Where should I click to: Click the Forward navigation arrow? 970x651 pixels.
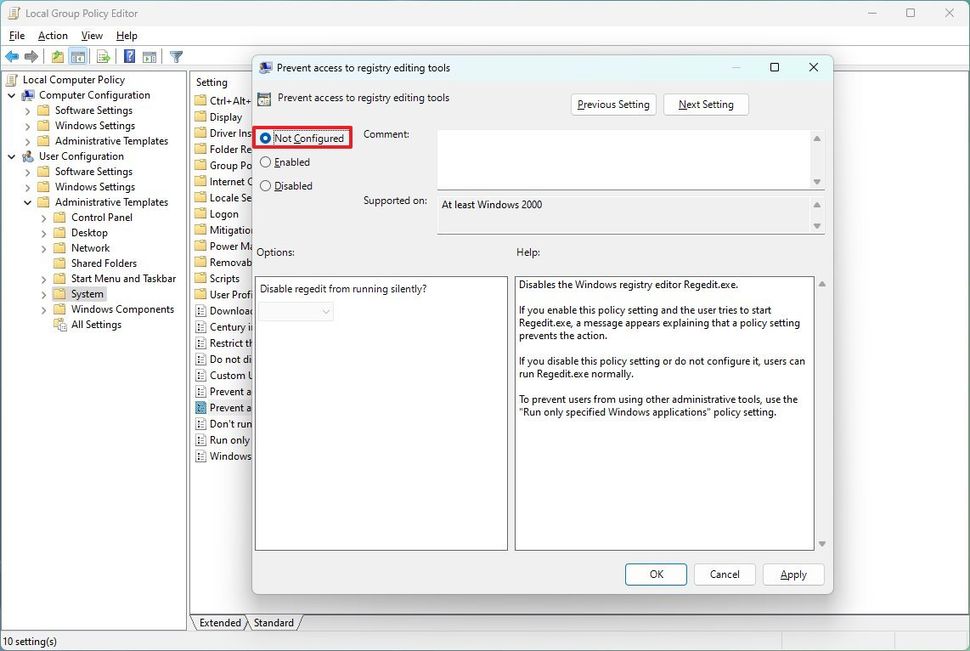click(x=31, y=57)
